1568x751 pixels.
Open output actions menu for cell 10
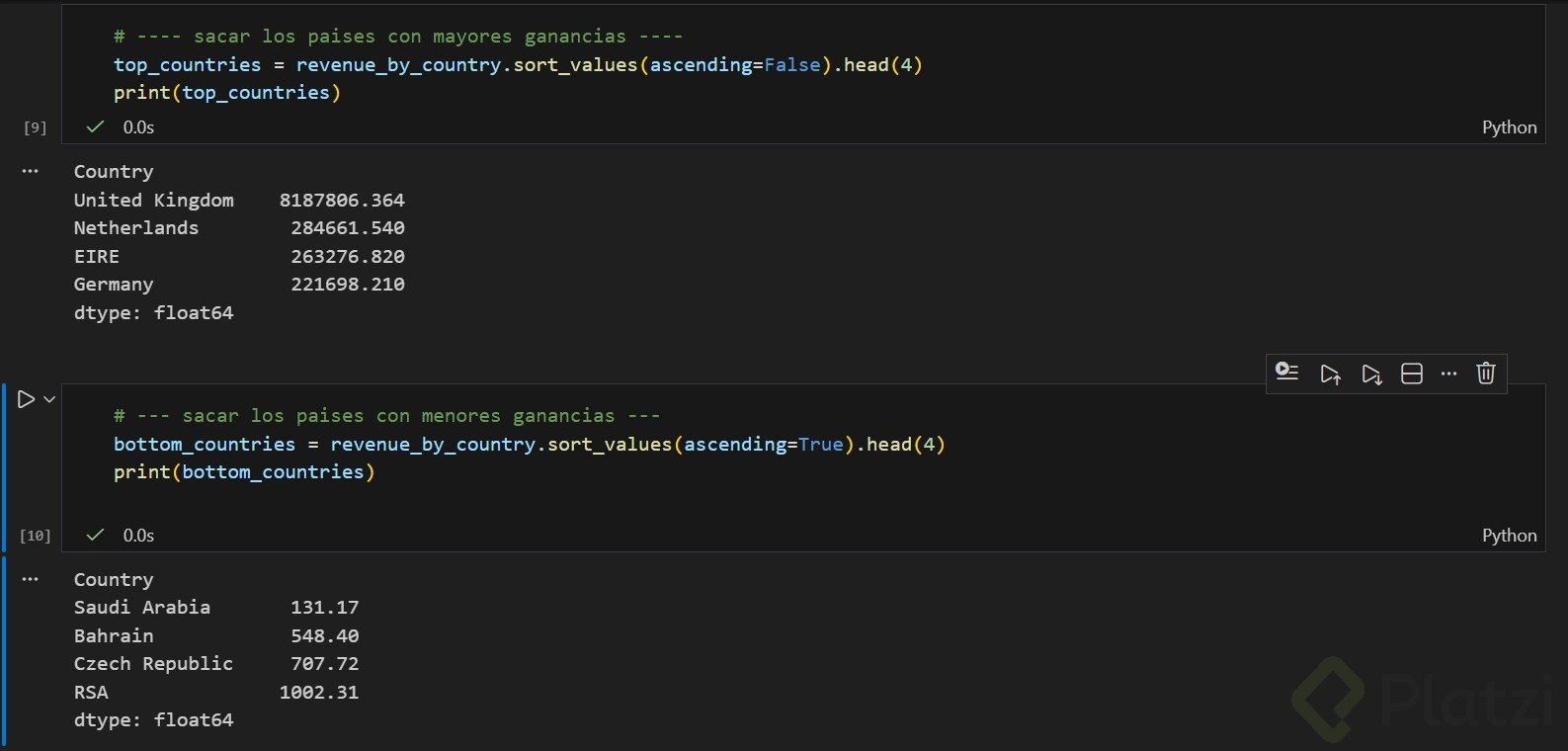tap(31, 579)
